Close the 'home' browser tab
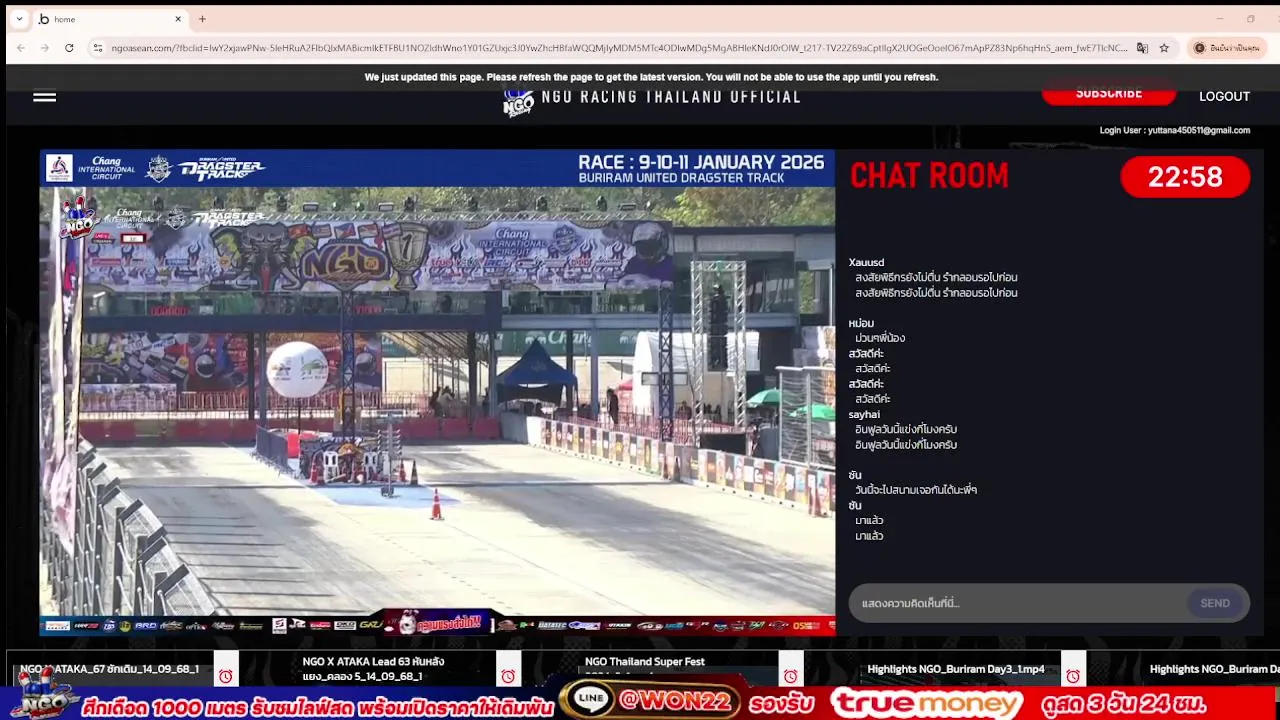The height and width of the screenshot is (720, 1280). (178, 19)
